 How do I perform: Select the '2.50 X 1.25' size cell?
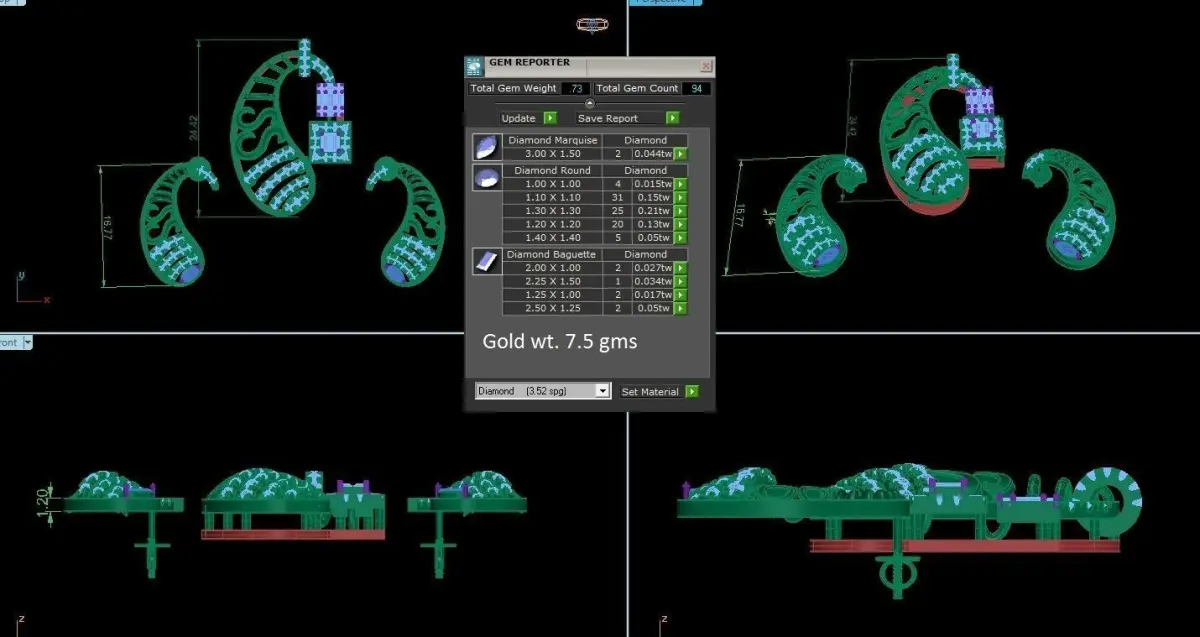click(552, 309)
